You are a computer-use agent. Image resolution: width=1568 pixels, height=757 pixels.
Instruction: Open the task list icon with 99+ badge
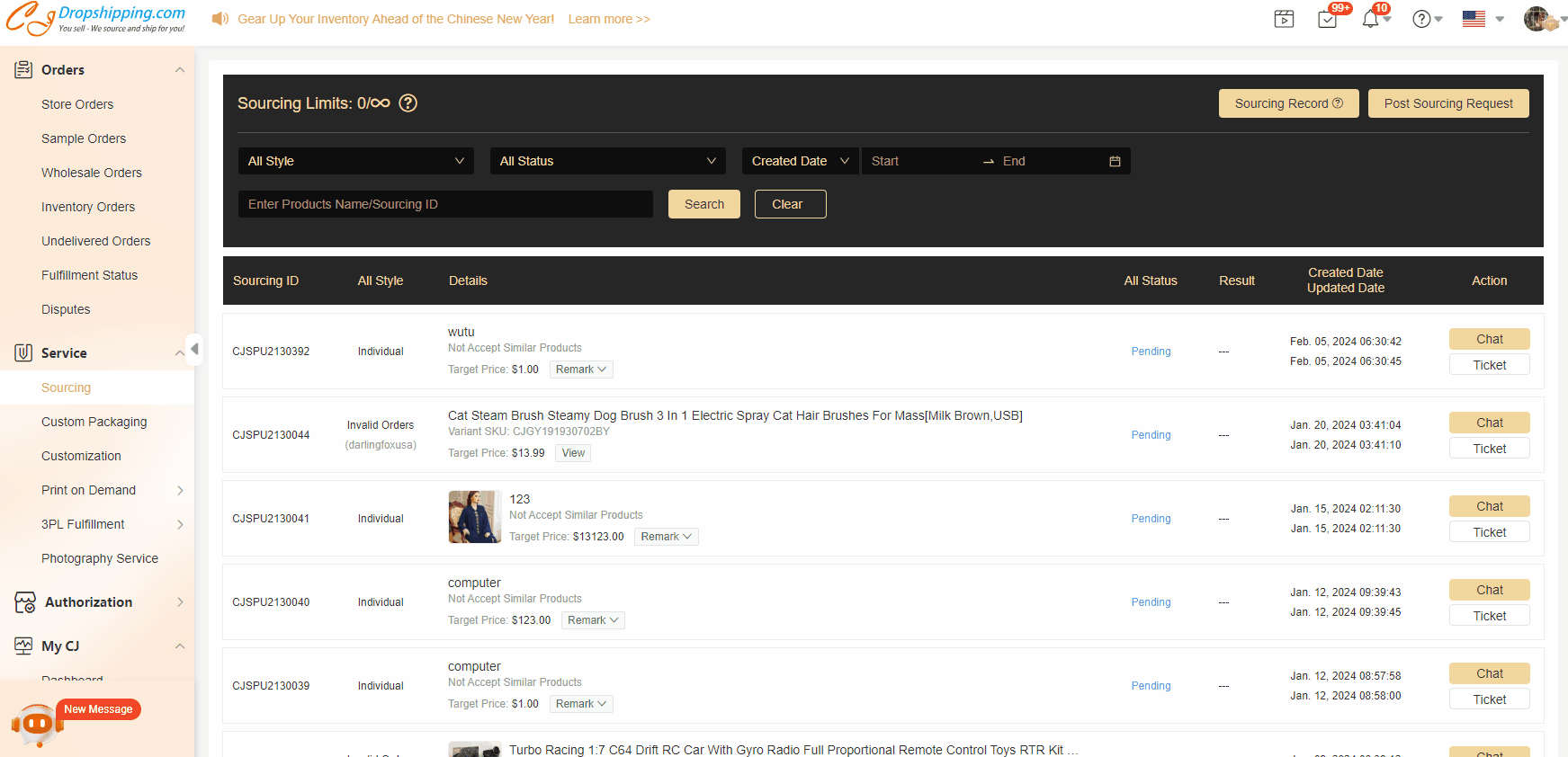coord(1327,19)
